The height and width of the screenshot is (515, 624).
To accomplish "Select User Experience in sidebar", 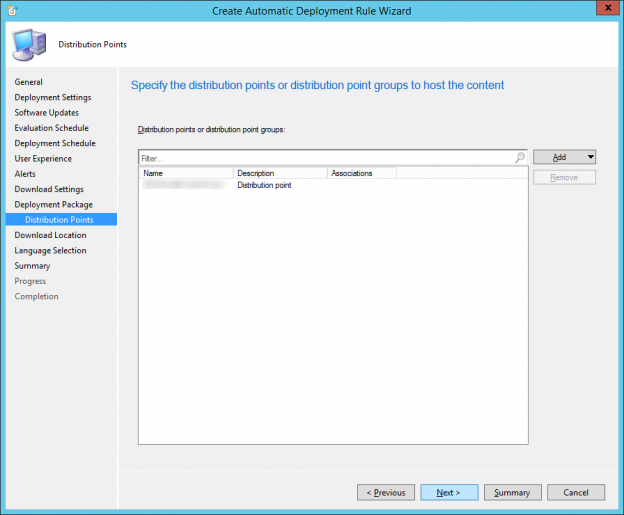I will [x=43, y=159].
